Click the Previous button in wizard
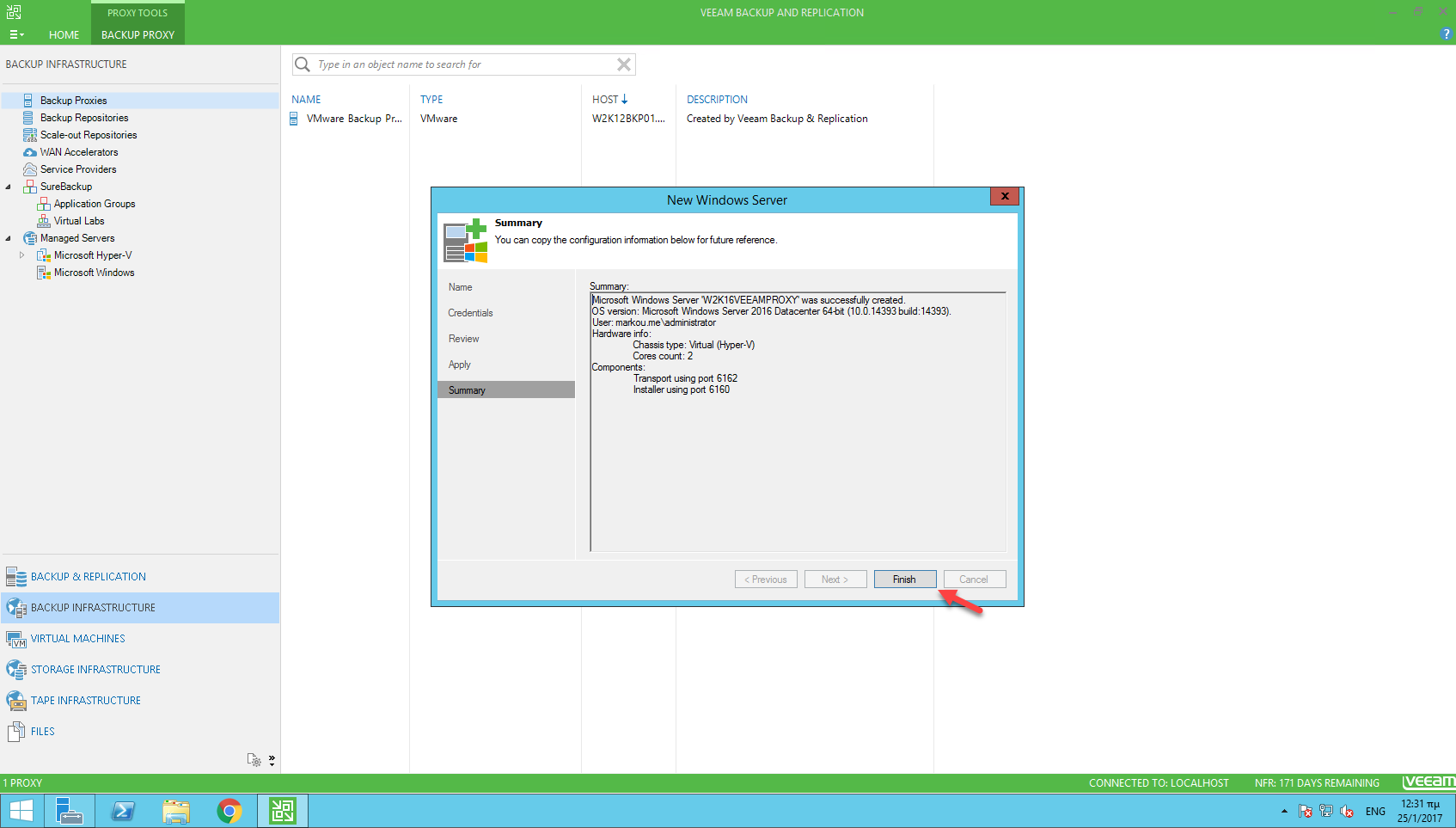This screenshot has height=828, width=1456. (766, 580)
